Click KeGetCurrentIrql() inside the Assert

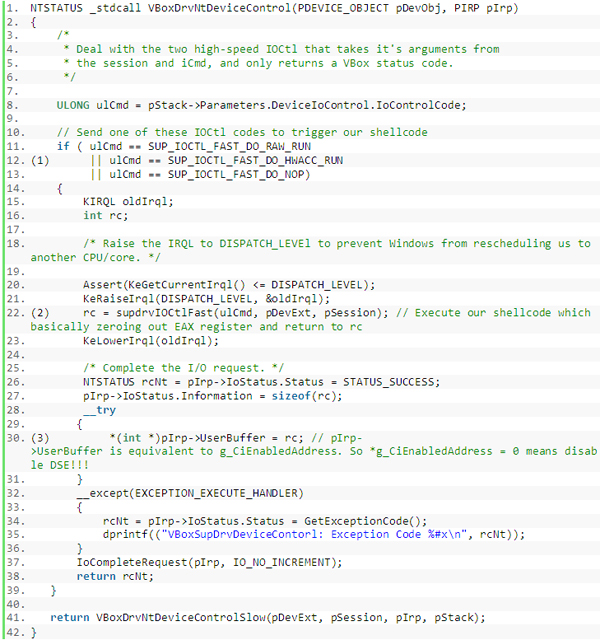click(x=187, y=285)
